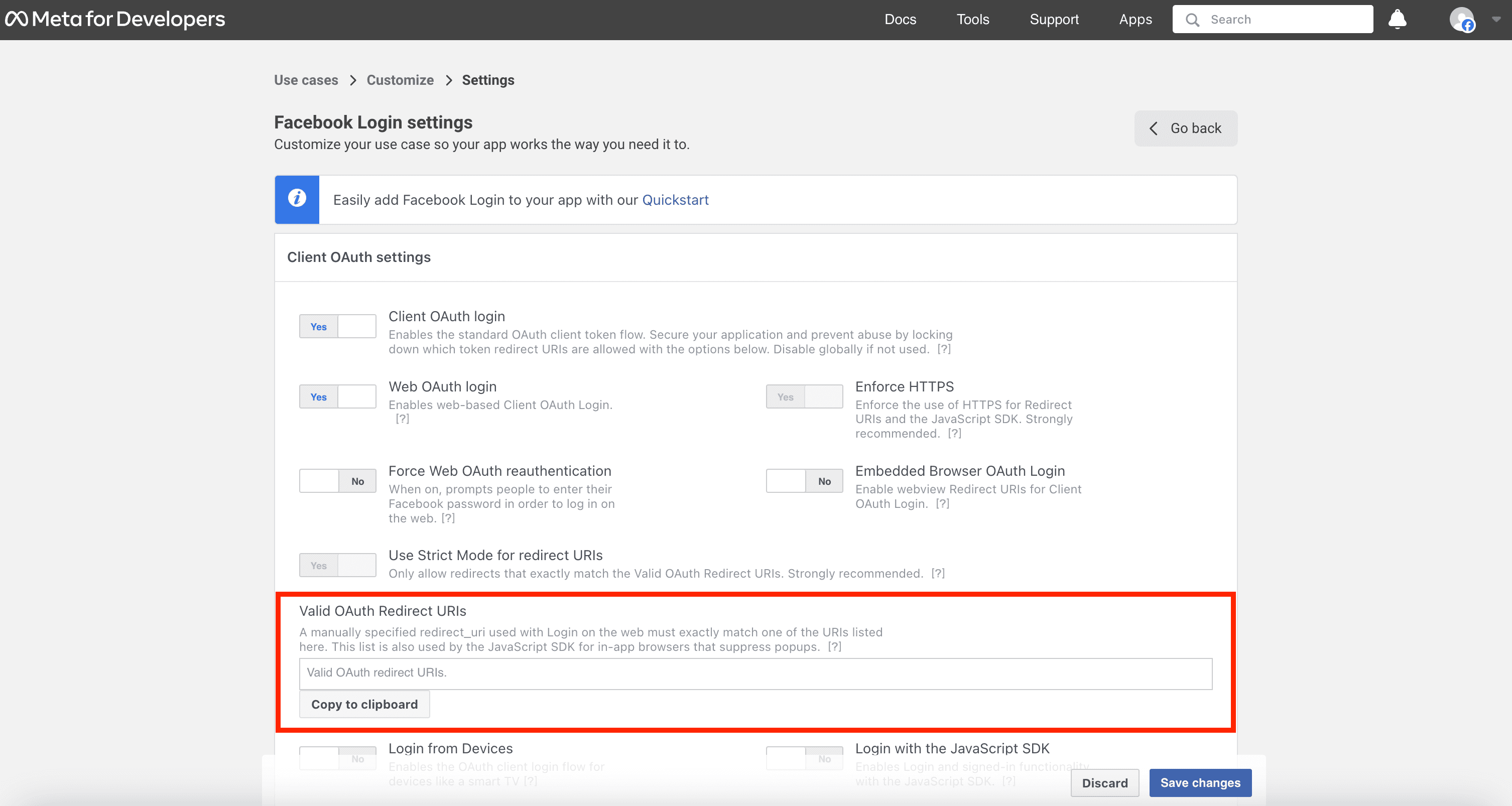
Task: Click Save changes button
Action: click(x=1200, y=782)
